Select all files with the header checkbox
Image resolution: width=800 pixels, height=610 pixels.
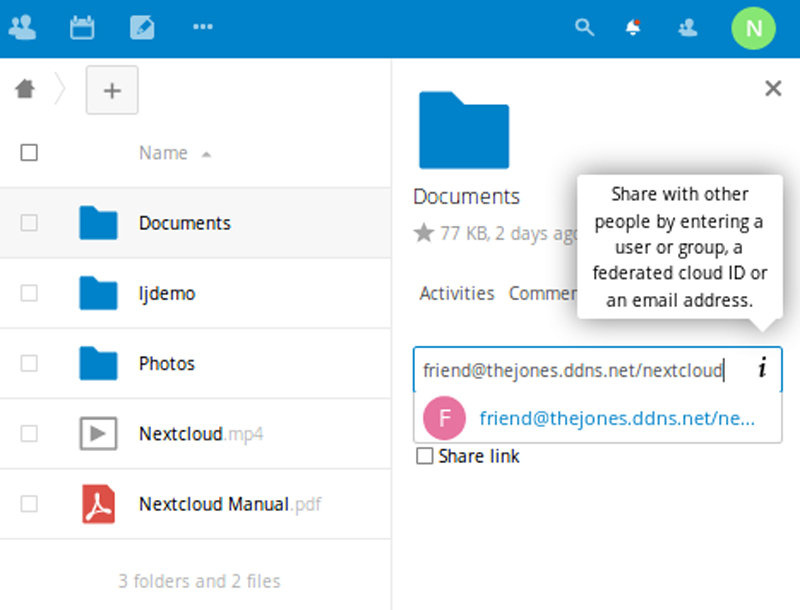29,152
